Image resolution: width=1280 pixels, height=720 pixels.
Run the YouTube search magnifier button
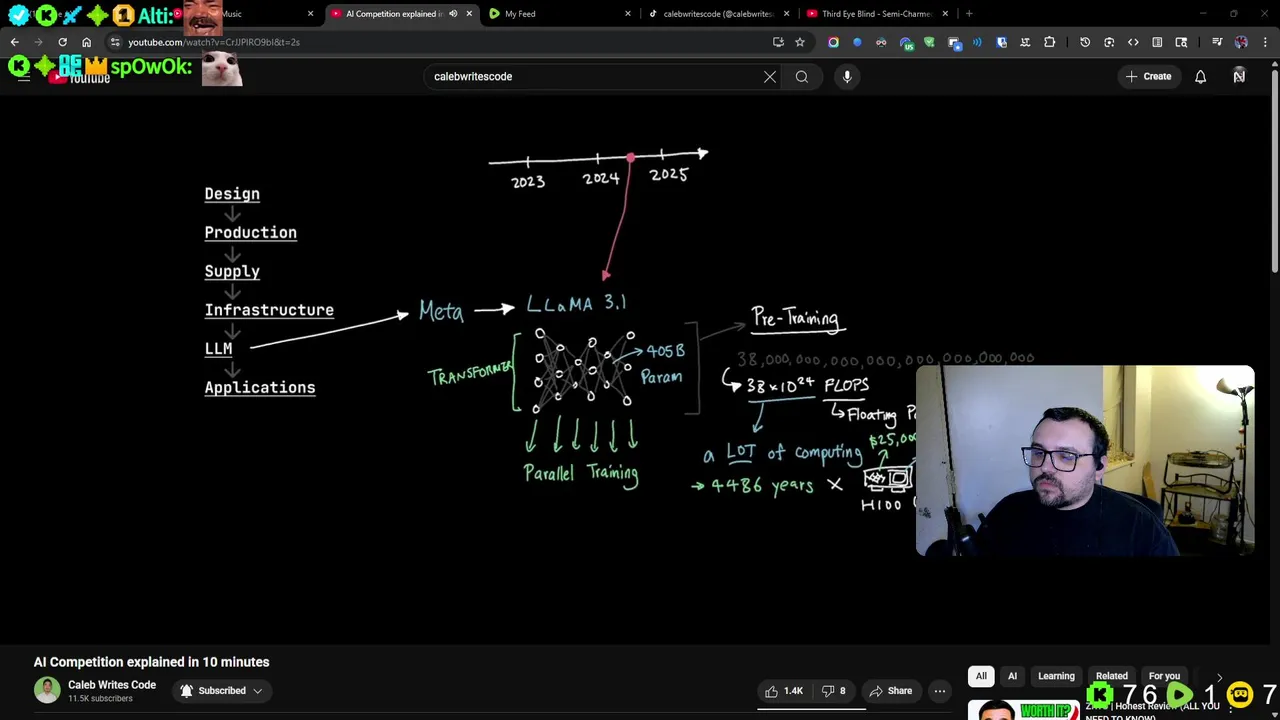(x=802, y=76)
